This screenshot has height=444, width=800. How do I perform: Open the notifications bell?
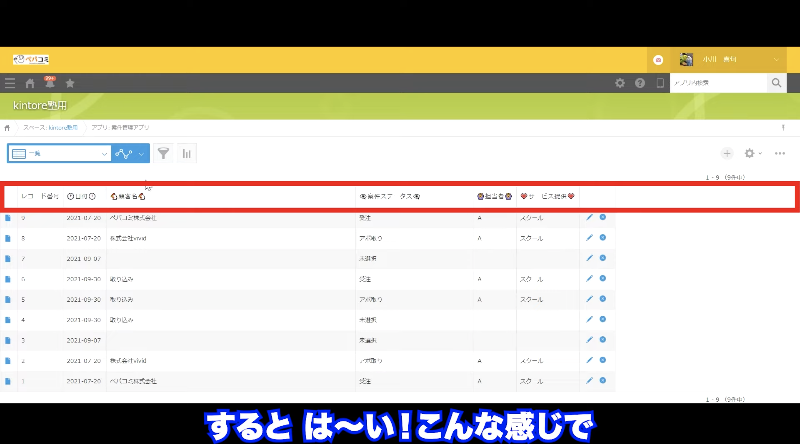click(50, 83)
